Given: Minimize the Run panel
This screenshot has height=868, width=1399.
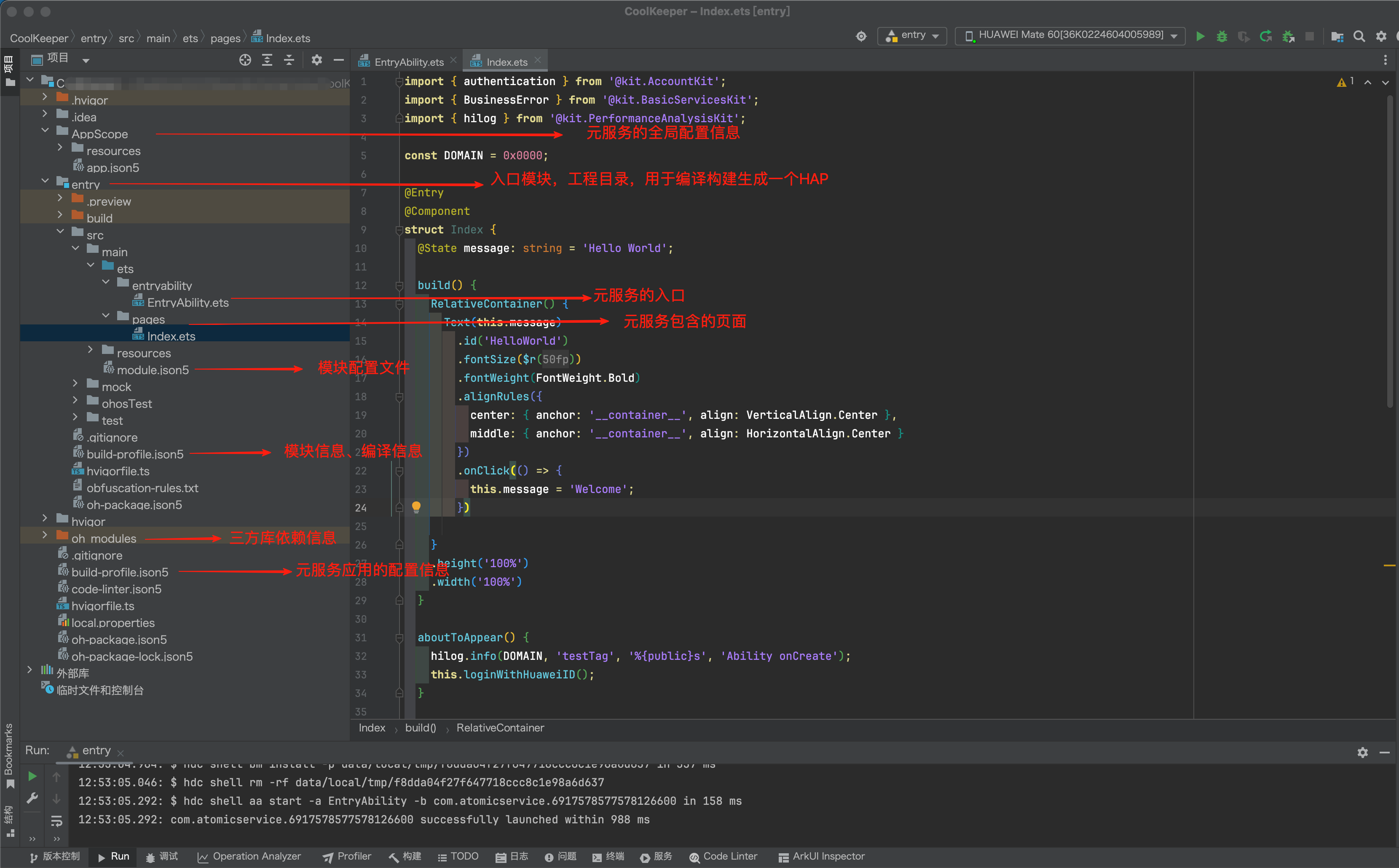Looking at the screenshot, I should coord(1384,752).
